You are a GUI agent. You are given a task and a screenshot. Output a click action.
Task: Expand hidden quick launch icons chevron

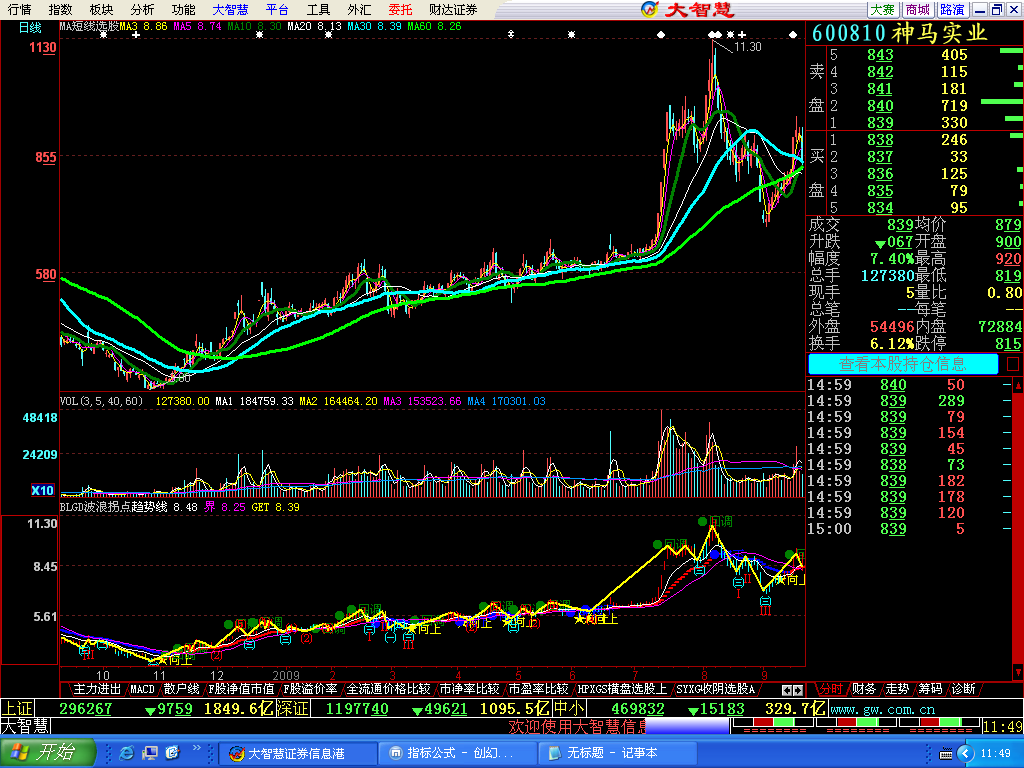[196, 748]
